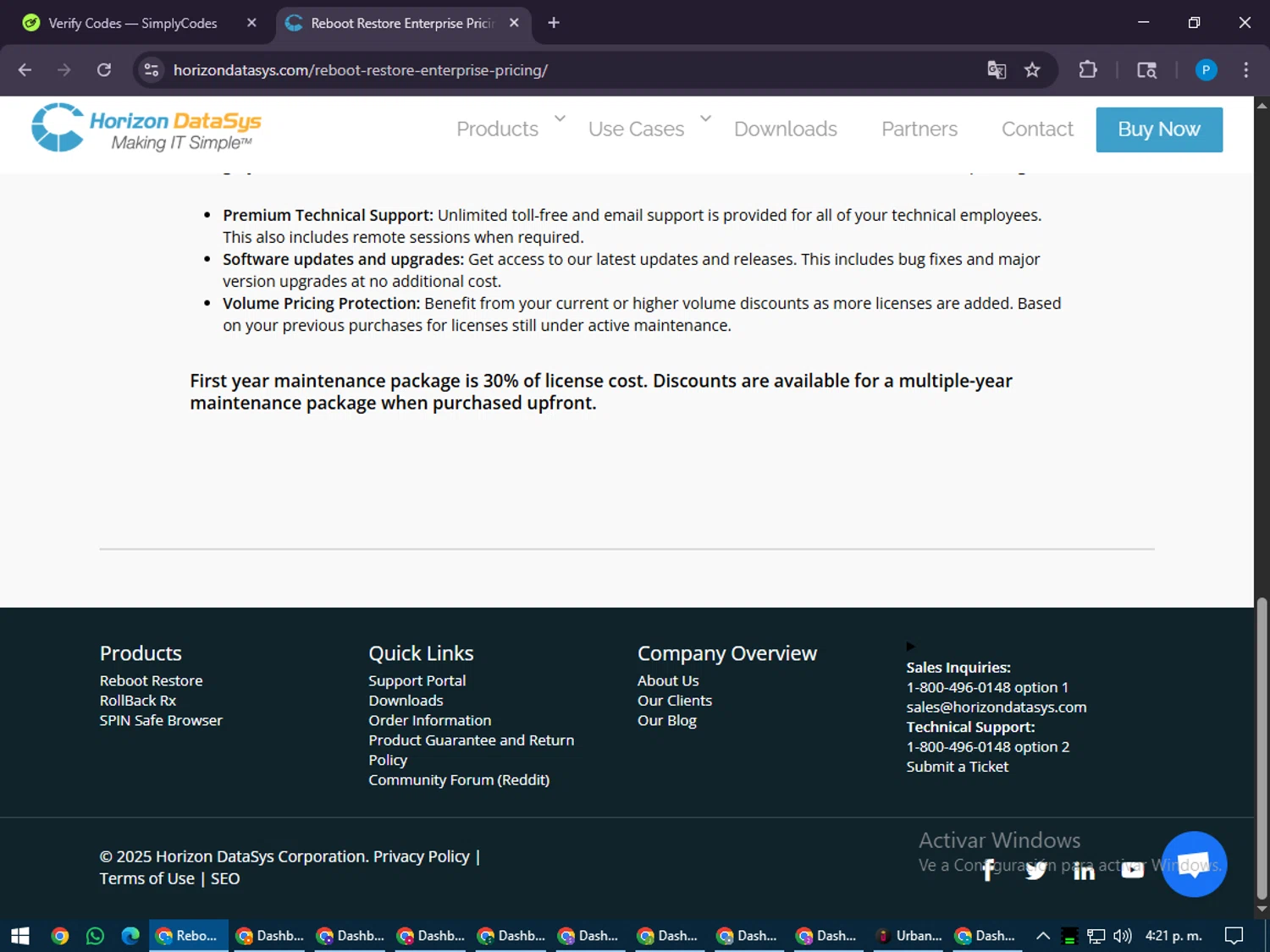The image size is (1270, 952).
Task: Click the taskbar clock 4:21 p. m.
Action: click(x=1173, y=936)
